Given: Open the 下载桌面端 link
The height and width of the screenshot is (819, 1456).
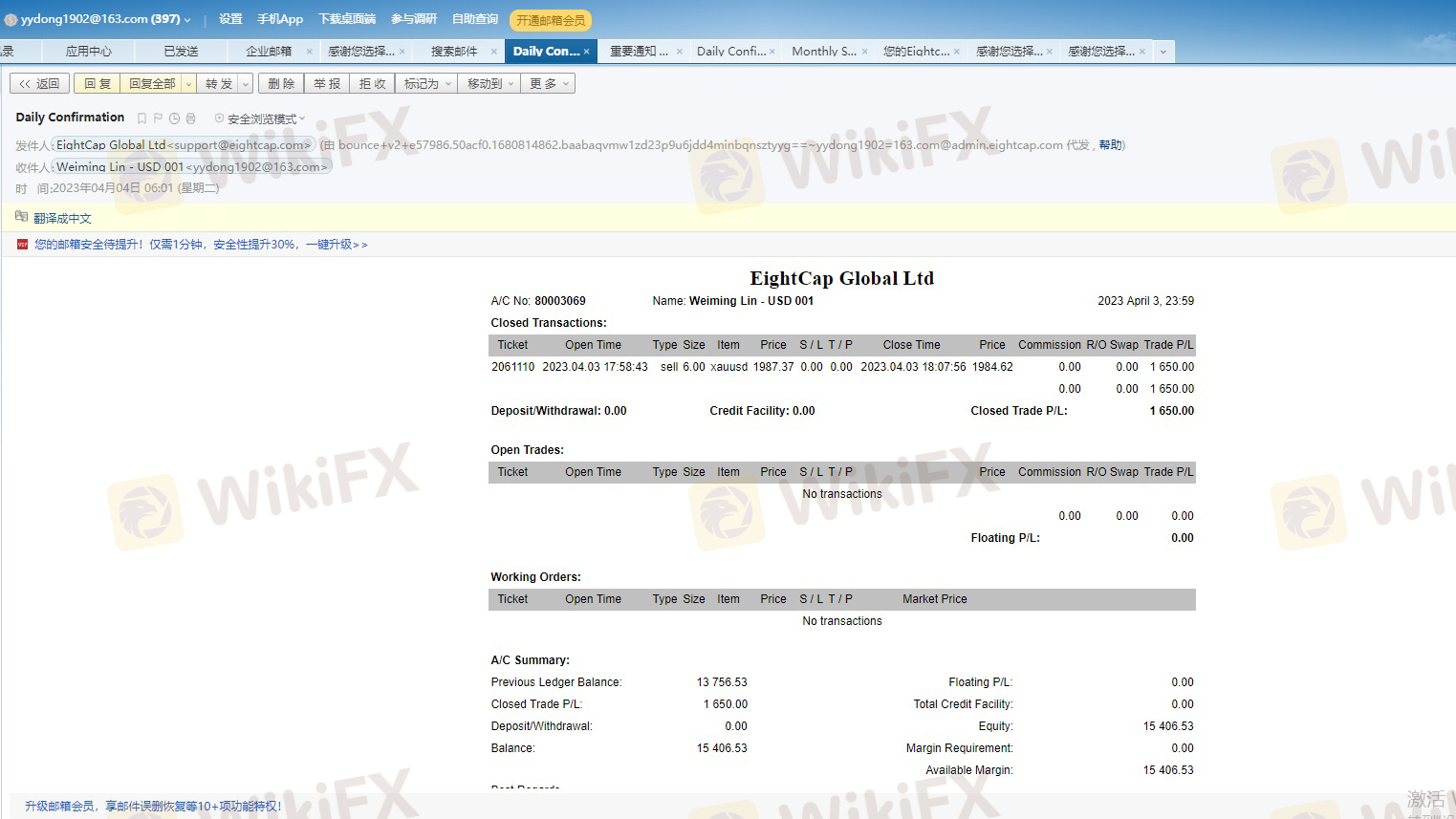Looking at the screenshot, I should coord(346,19).
